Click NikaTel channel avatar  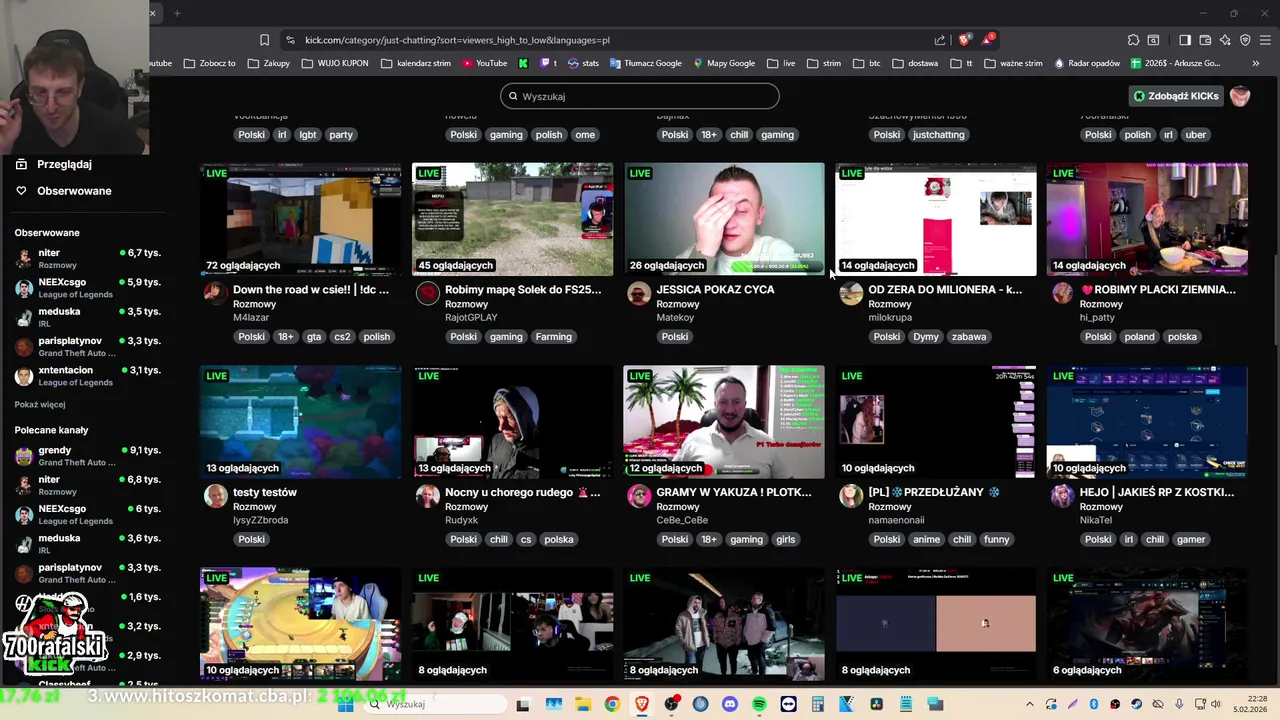pos(1062,496)
